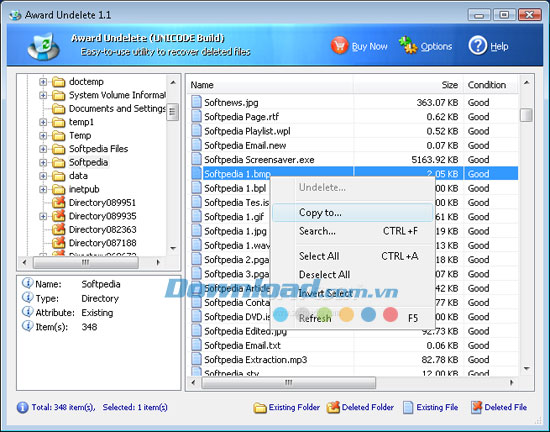
Task: Expand the Directory089935 deleted folder
Action: [43, 216]
